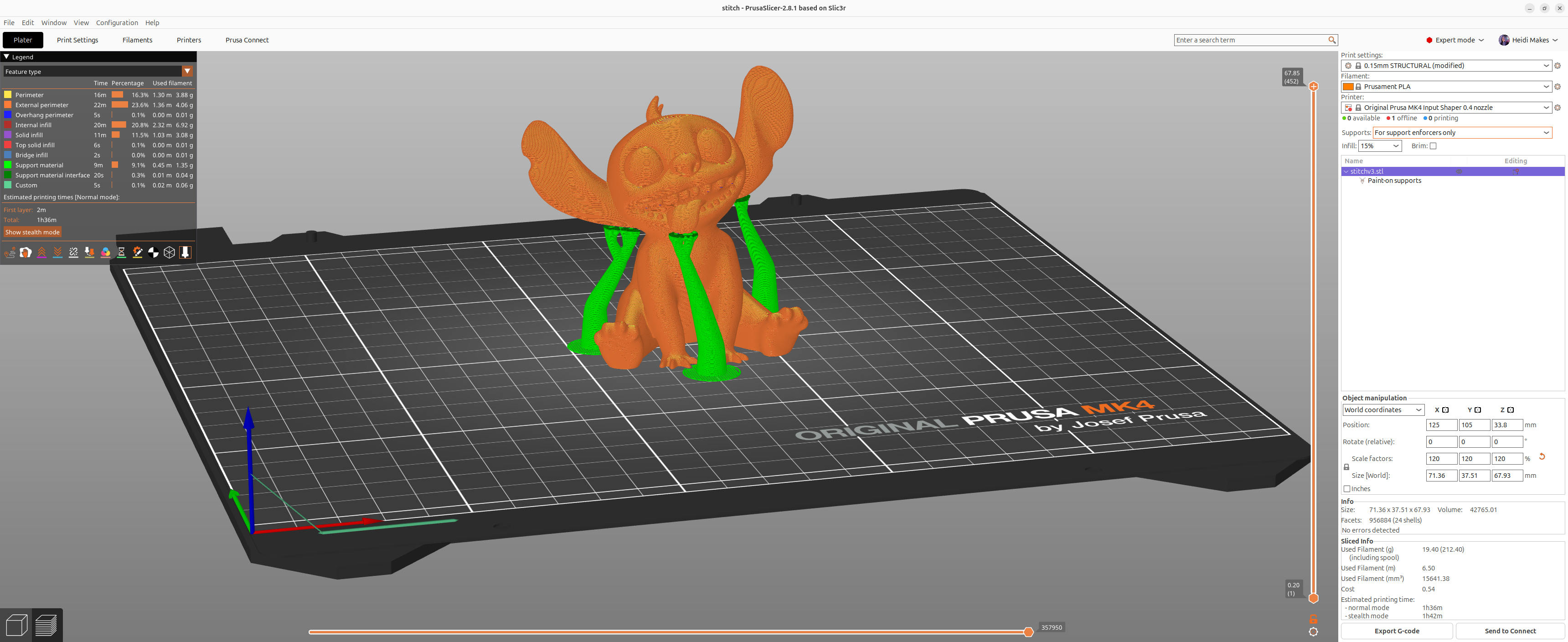Open filament settings gear next to Prusament PLA
The width and height of the screenshot is (1568, 642).
click(1557, 87)
